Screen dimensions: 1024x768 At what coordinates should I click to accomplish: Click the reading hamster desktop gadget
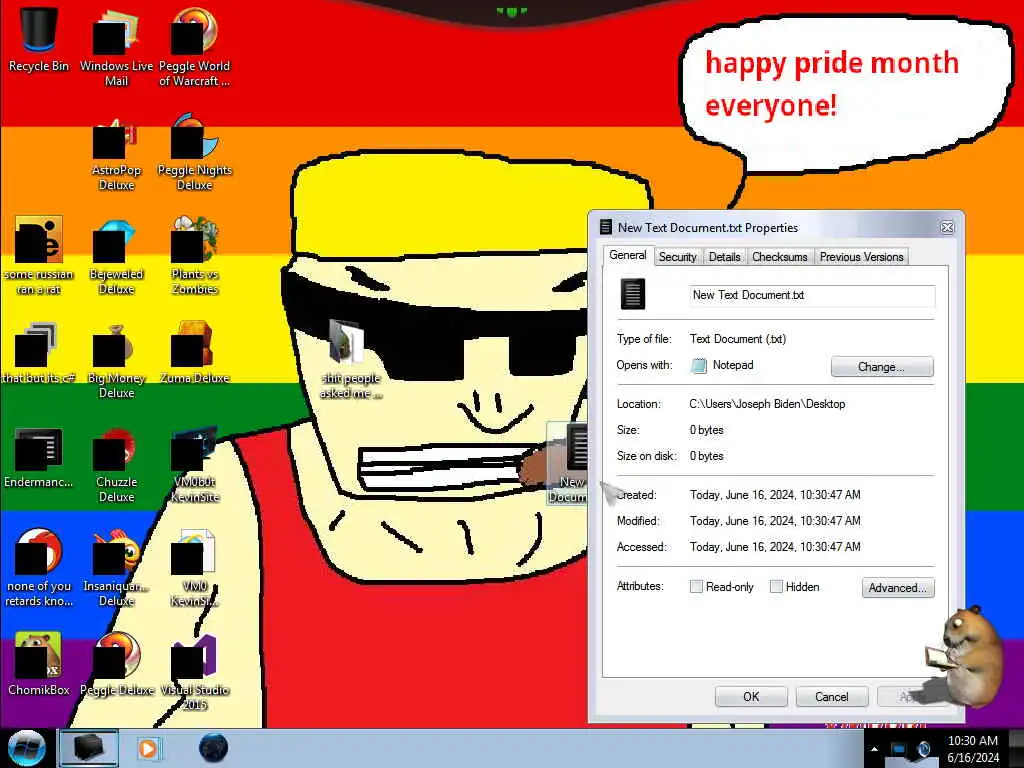(965, 656)
